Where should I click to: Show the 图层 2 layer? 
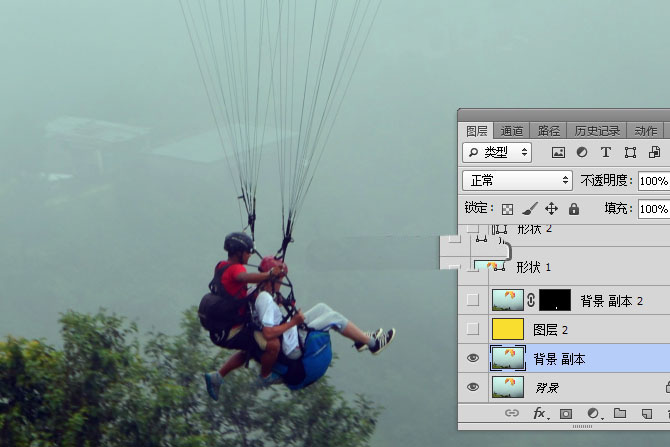(x=473, y=329)
